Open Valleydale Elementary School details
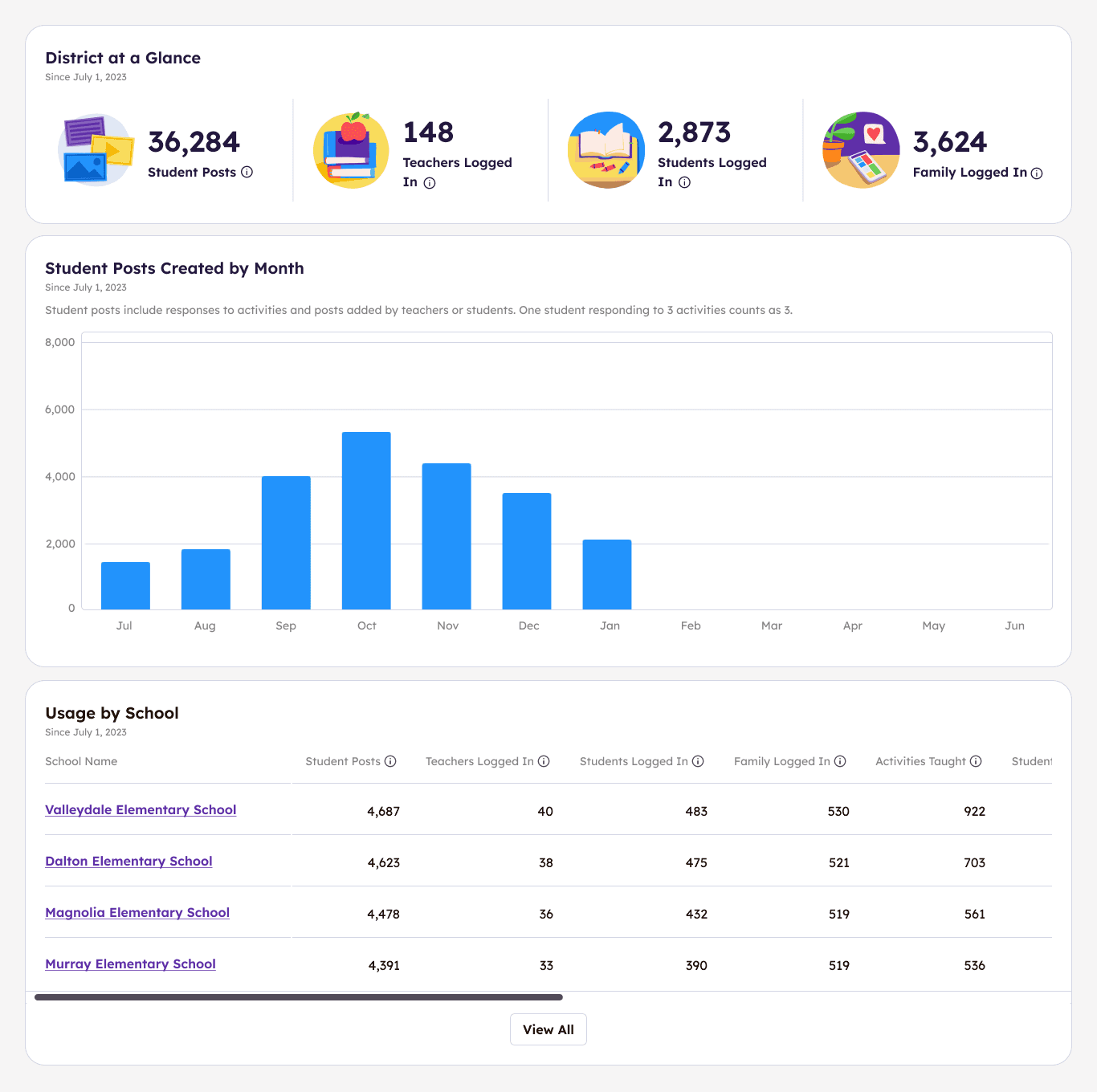Viewport: 1097px width, 1092px height. click(x=141, y=810)
